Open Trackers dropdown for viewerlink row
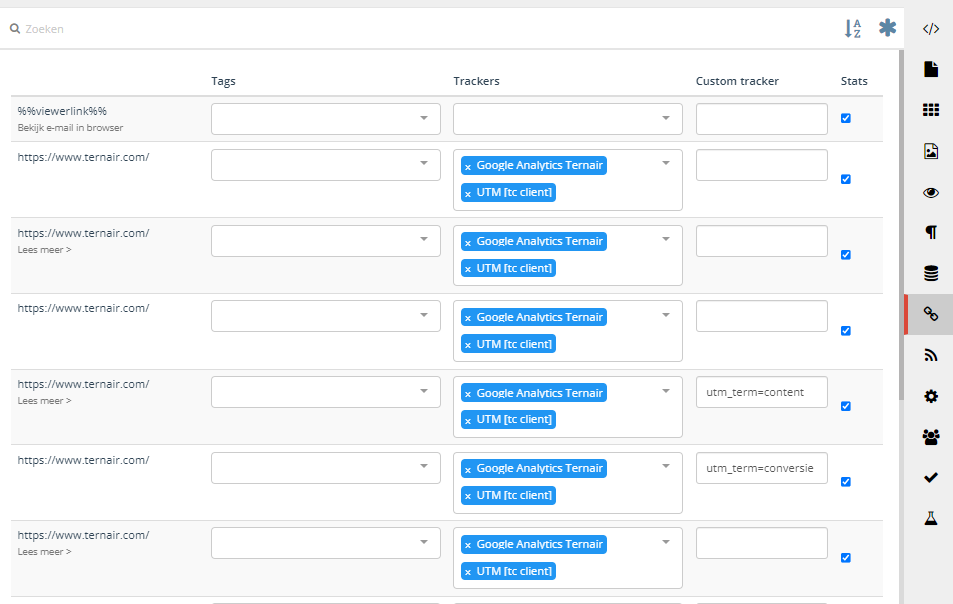The width and height of the screenshot is (953, 604). (x=567, y=118)
